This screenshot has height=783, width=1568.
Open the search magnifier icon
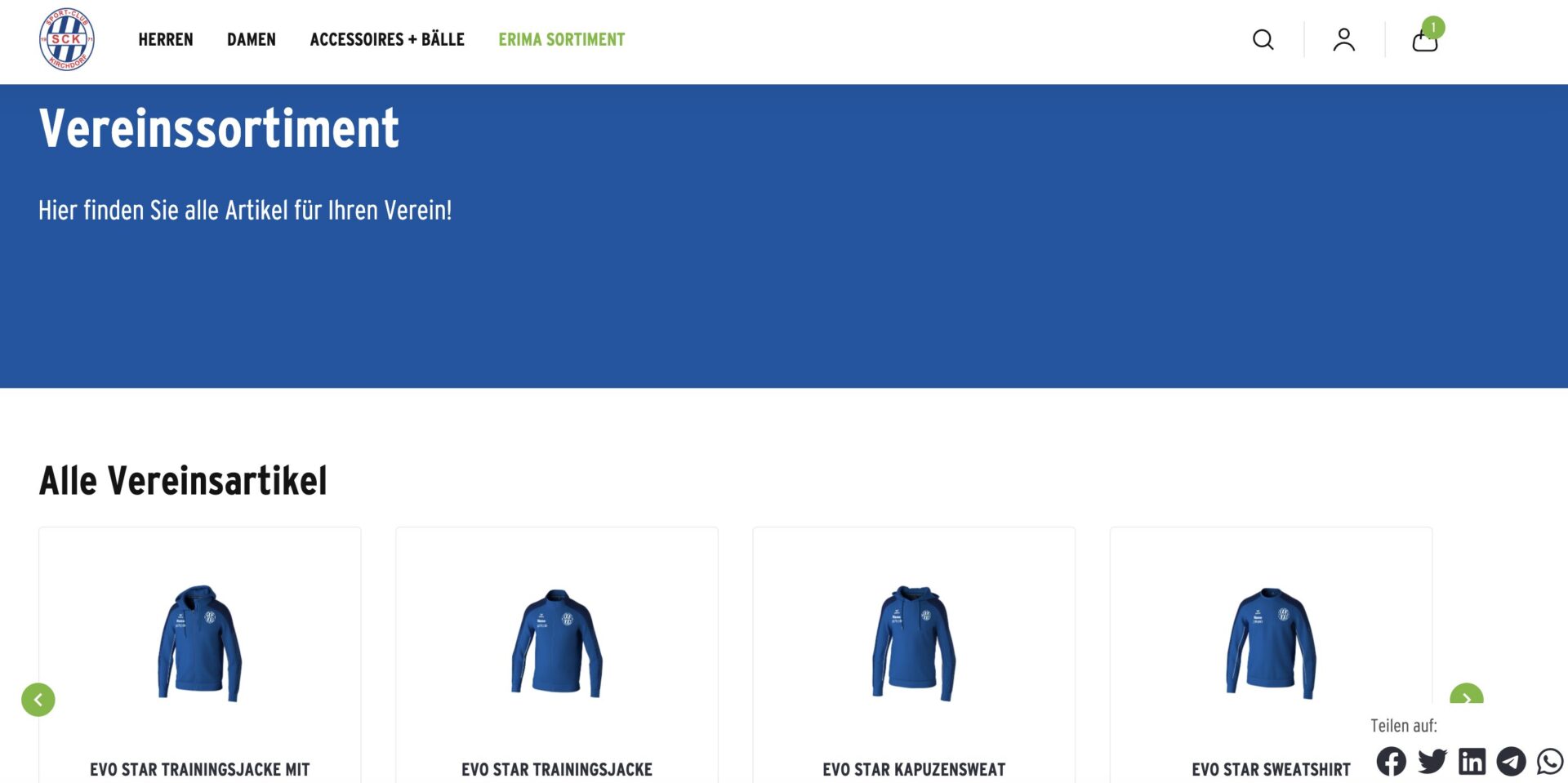tap(1263, 39)
